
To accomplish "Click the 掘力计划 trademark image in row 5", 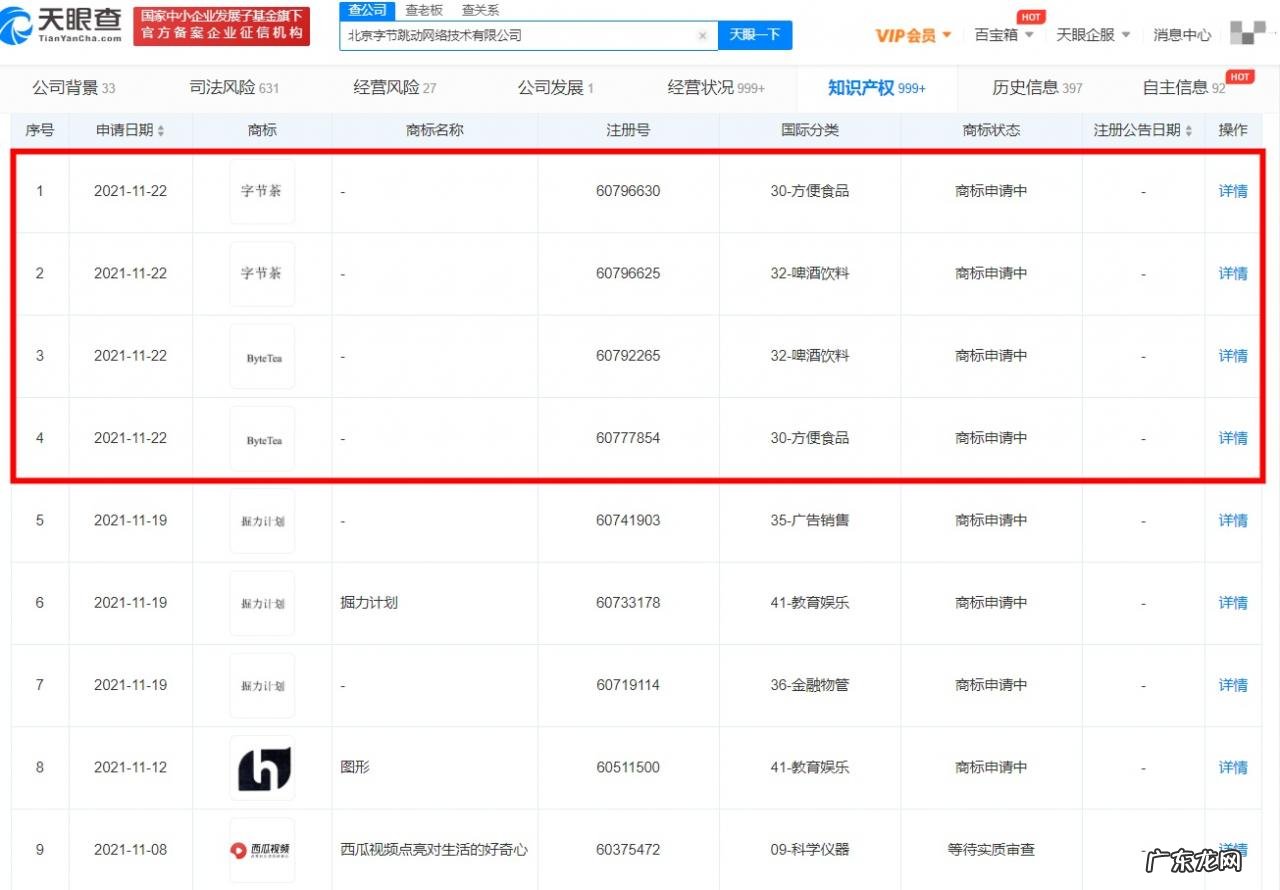I will (x=261, y=520).
